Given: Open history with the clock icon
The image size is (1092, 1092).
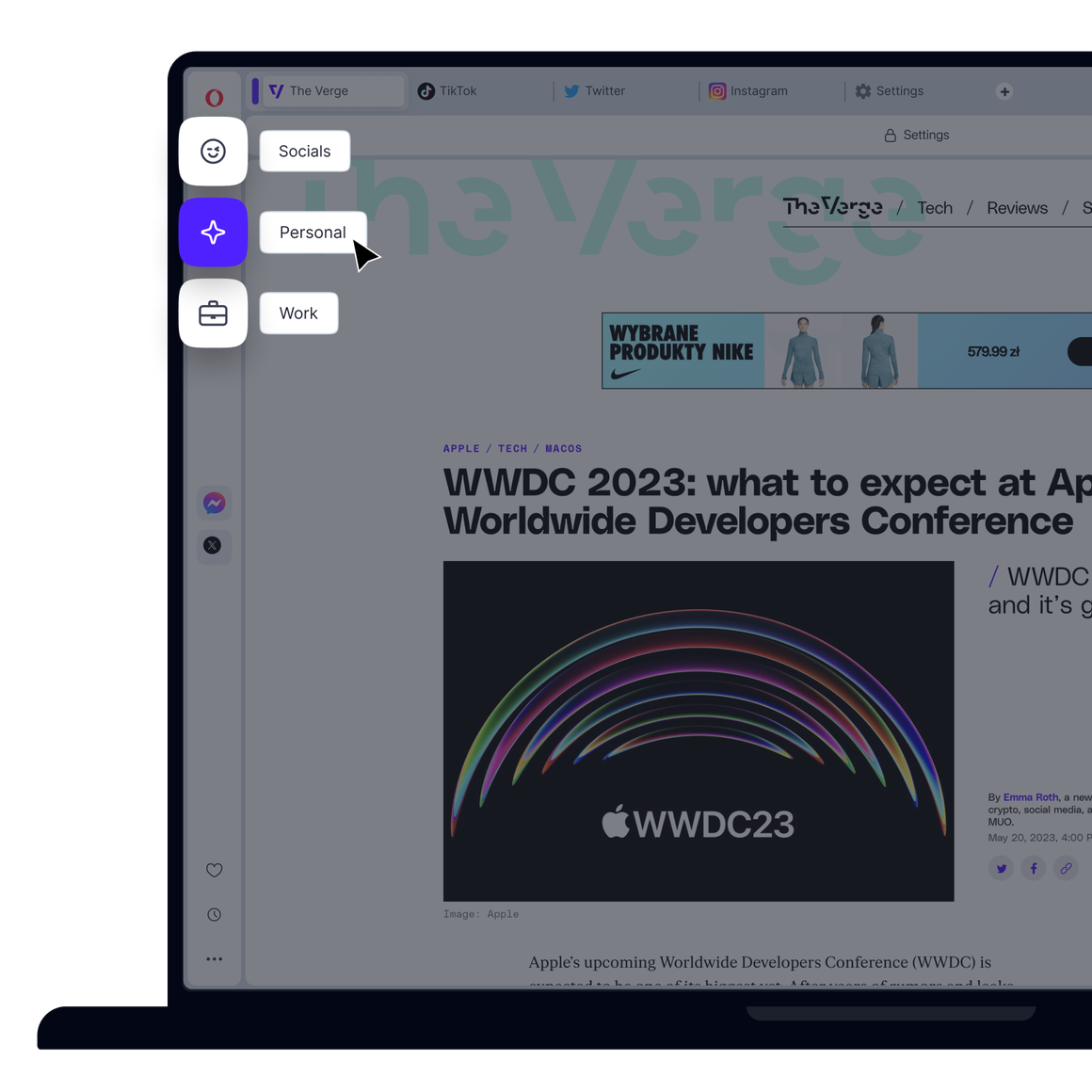Looking at the screenshot, I should tap(214, 914).
